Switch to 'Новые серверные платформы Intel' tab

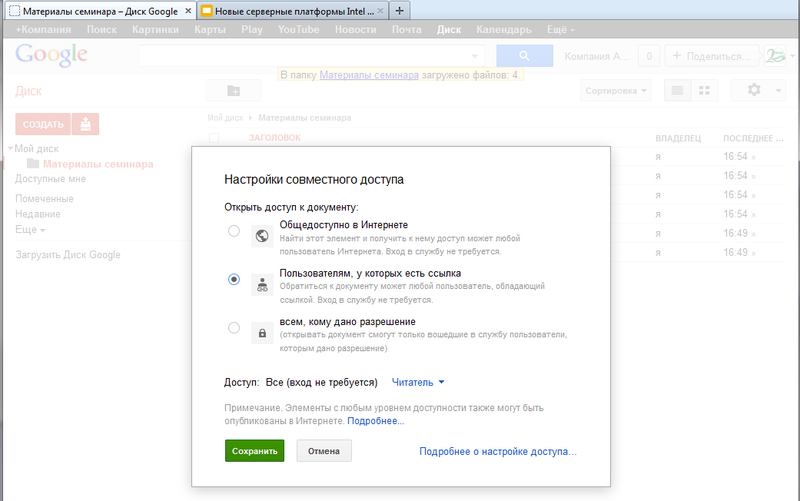pyautogui.click(x=293, y=11)
